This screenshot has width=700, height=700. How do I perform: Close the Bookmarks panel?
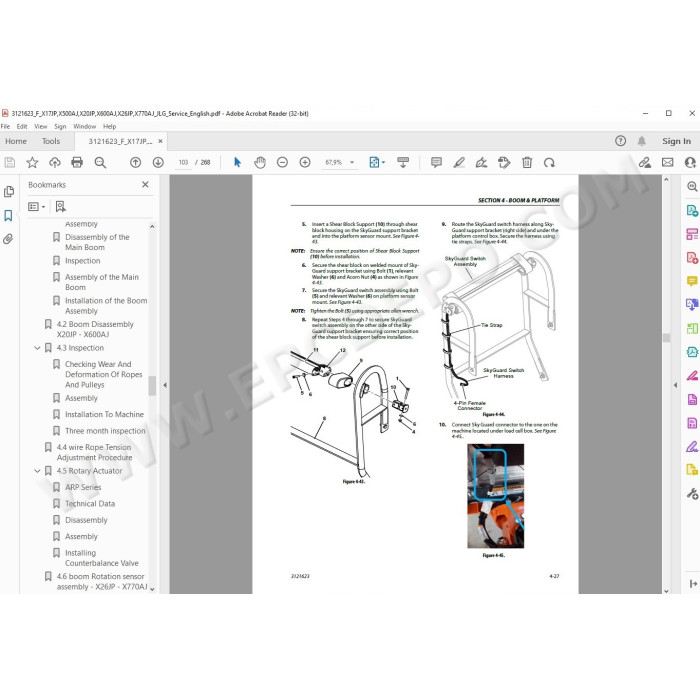coord(145,184)
